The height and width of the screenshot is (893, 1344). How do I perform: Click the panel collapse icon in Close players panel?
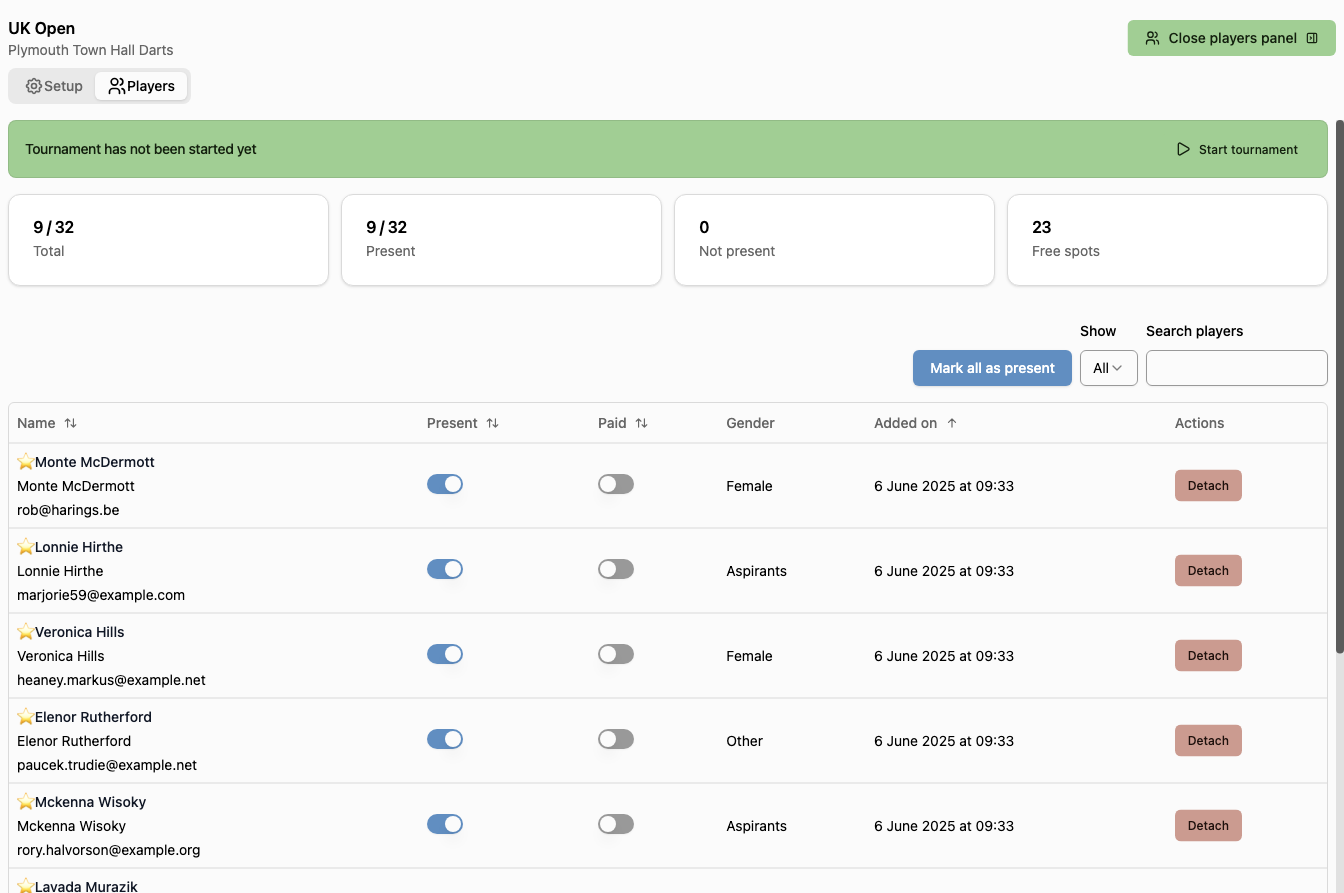pos(1313,38)
